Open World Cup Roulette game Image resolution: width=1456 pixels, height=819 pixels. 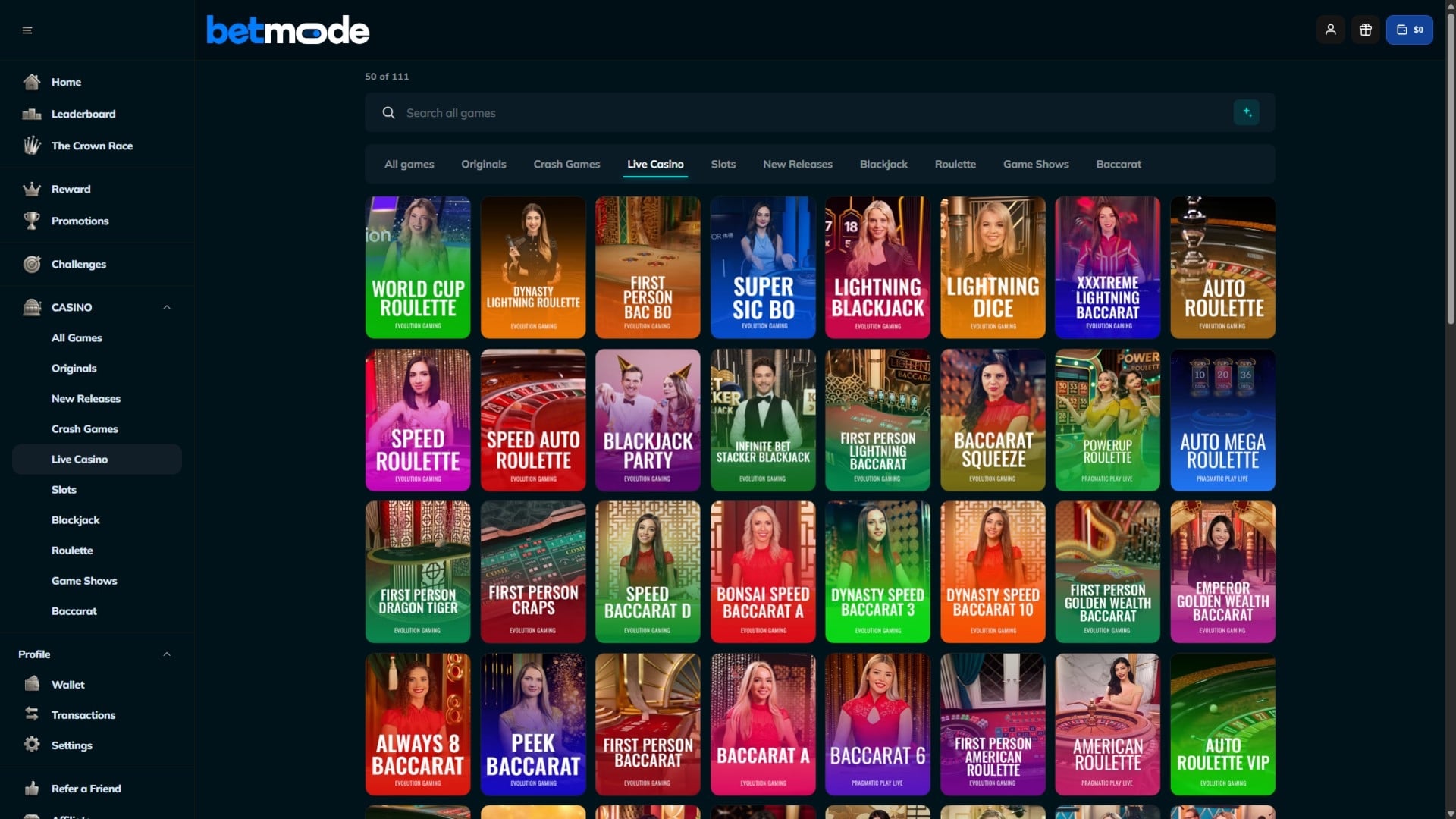point(418,267)
